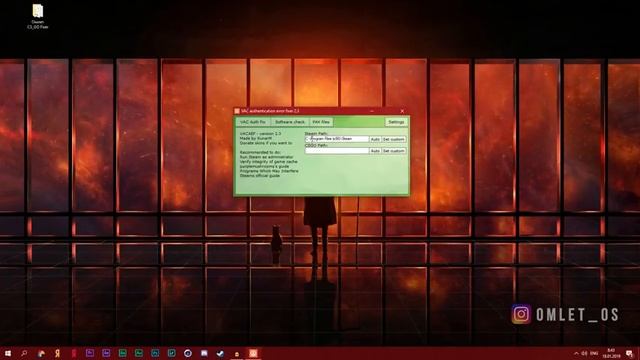Viewport: 640px width, 360px height.
Task: Click the active VAC fixer taskbar icon
Action: 253,353
